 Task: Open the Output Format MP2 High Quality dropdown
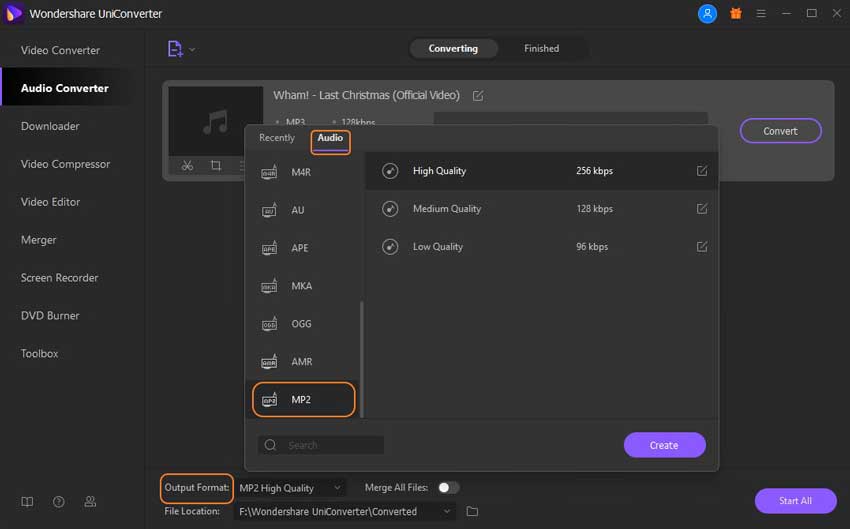tap(291, 488)
